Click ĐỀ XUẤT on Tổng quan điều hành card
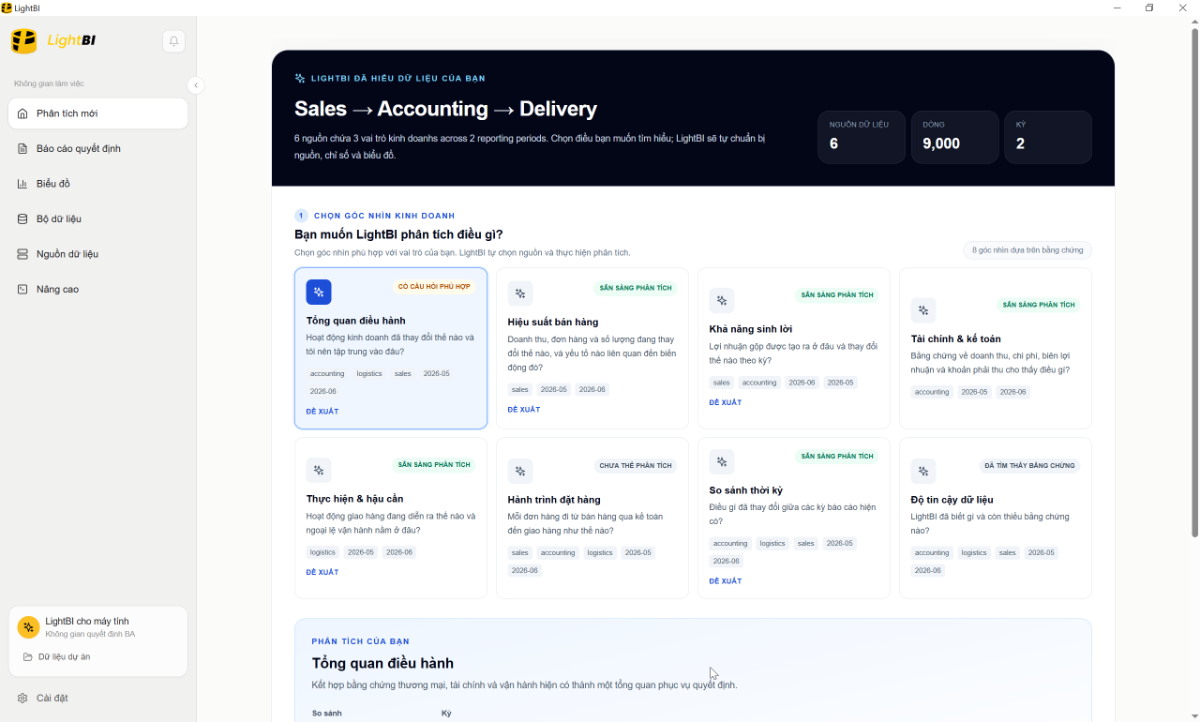This screenshot has width=1200, height=722. 322,411
